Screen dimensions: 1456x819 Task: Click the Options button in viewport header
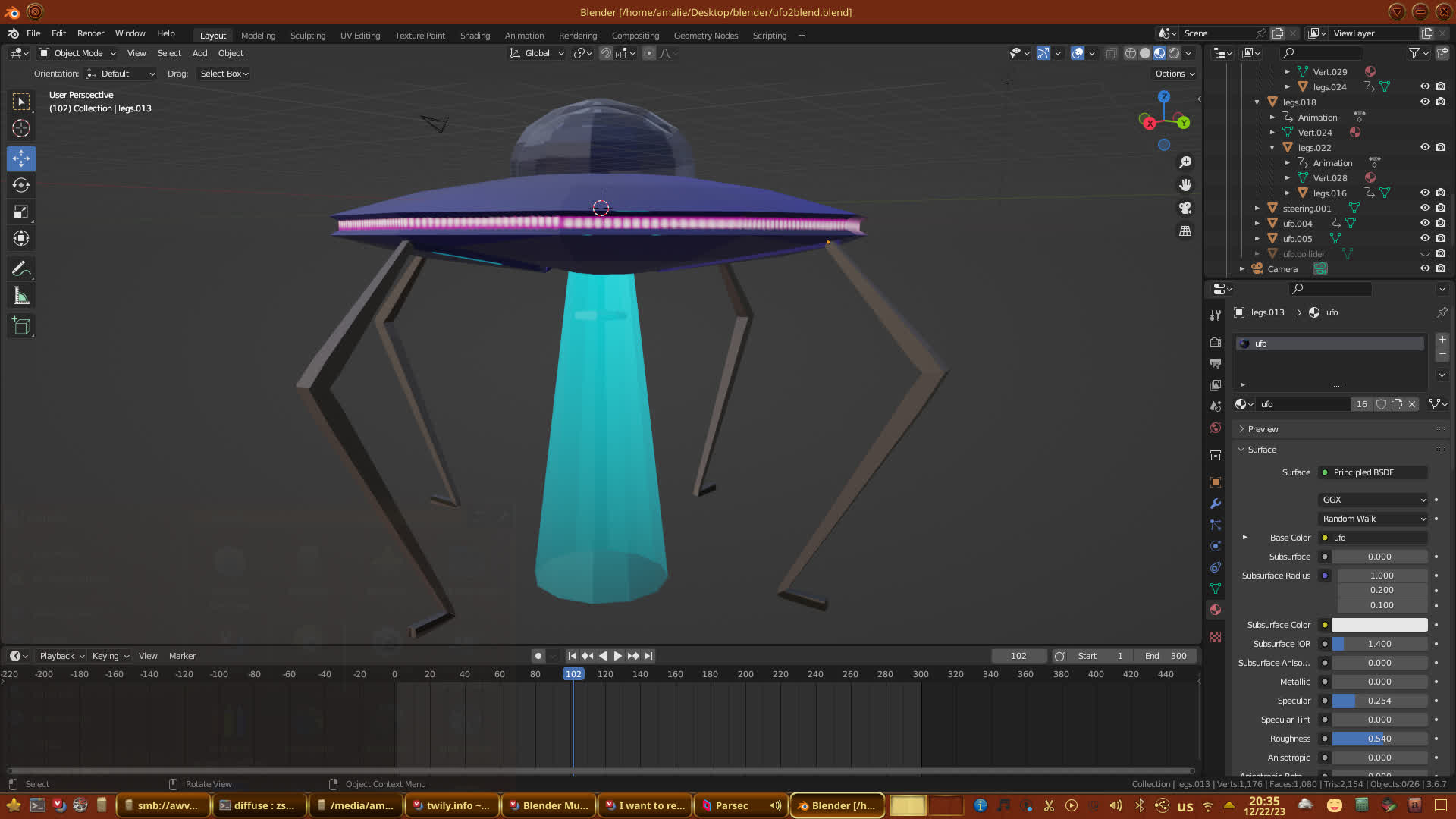click(1174, 74)
